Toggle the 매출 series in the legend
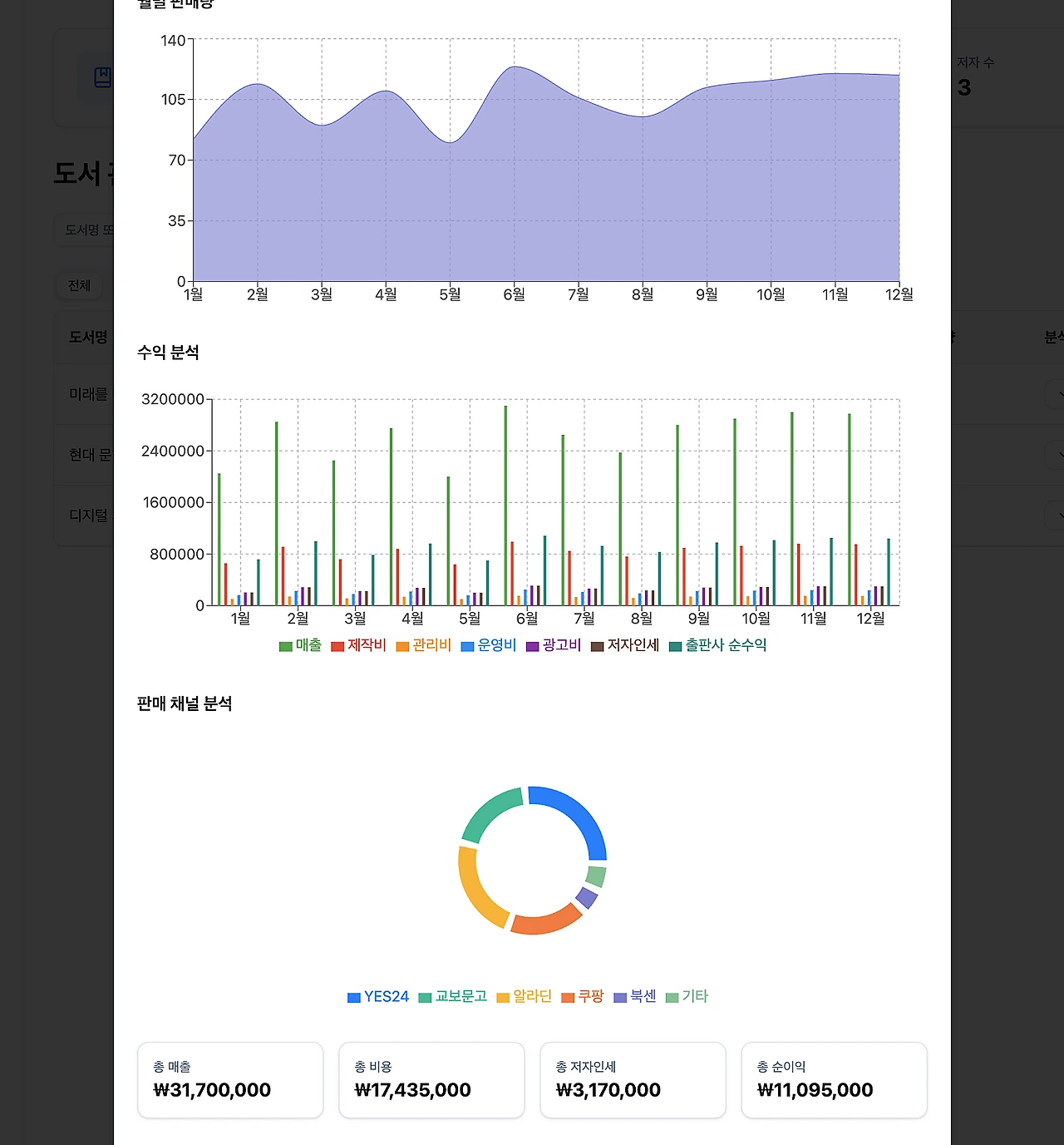The height and width of the screenshot is (1145, 1064). point(301,644)
